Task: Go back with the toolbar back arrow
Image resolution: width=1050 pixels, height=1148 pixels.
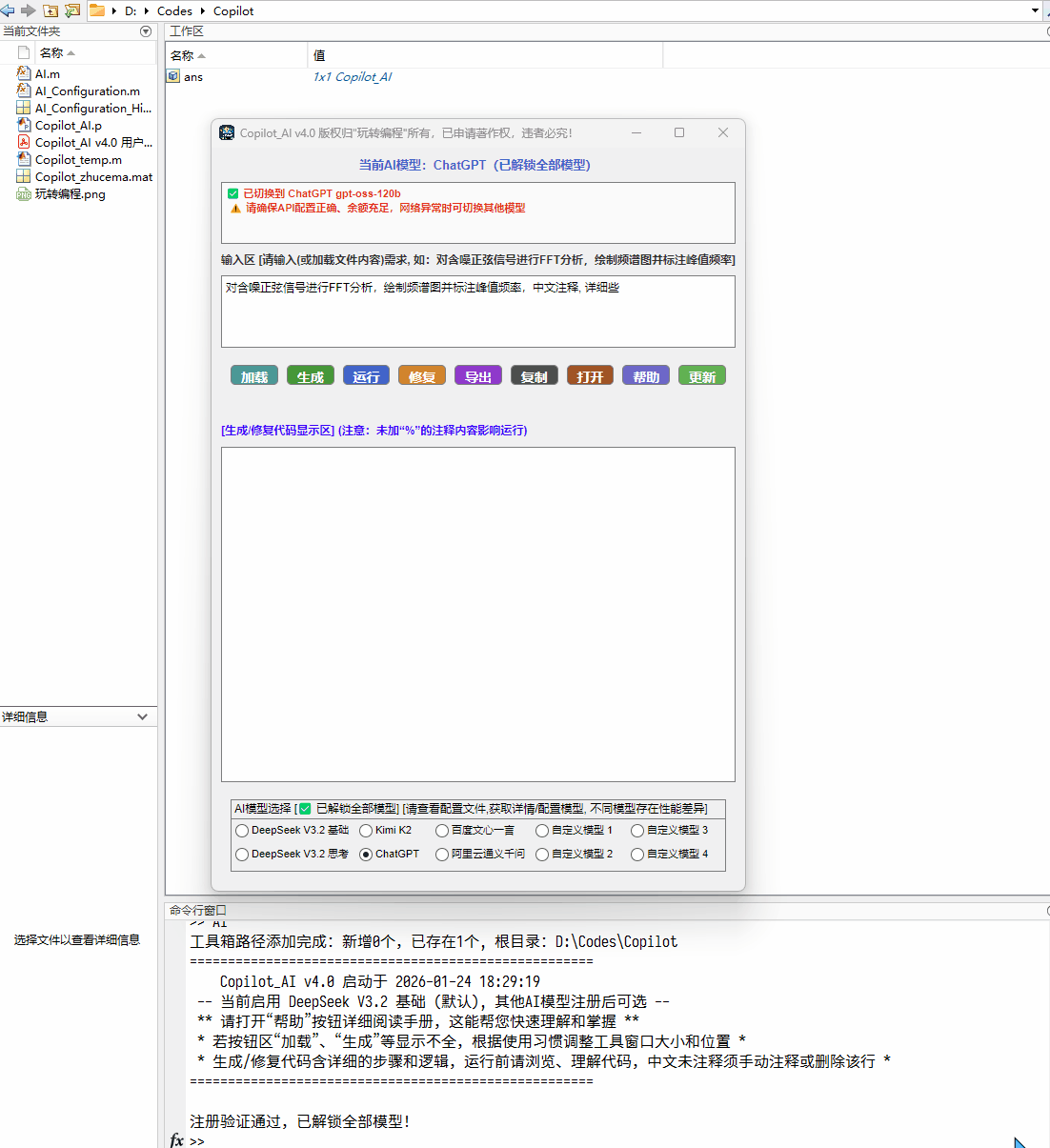Action: click(x=8, y=10)
